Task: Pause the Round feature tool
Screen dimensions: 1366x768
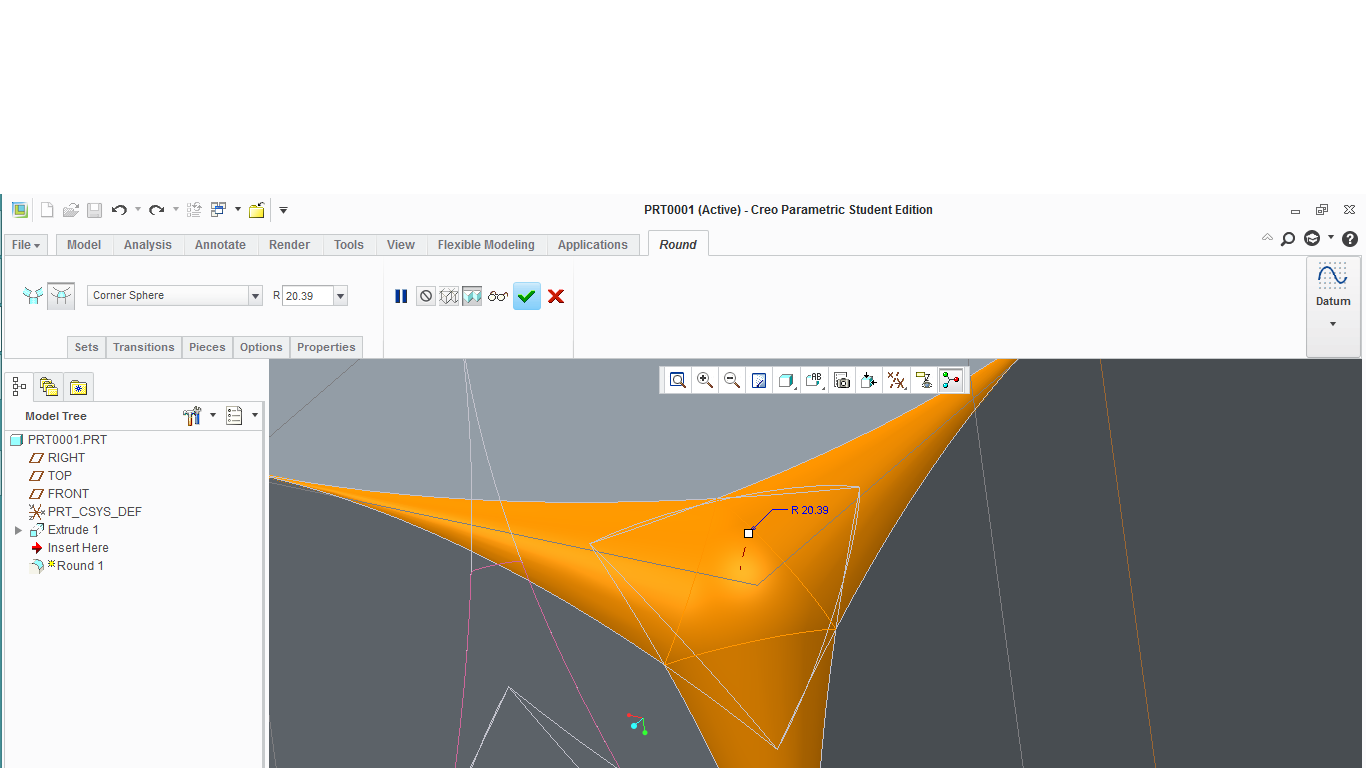Action: pos(401,296)
